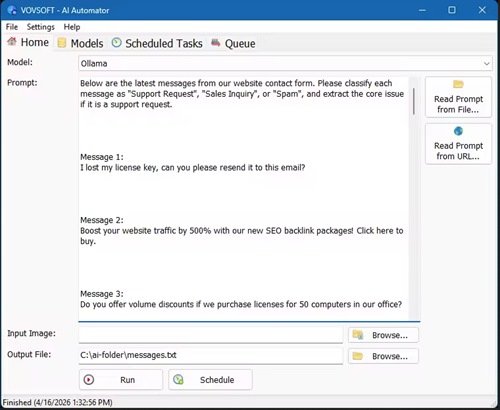Click the Scheduled Tasks clock icon

click(116, 42)
